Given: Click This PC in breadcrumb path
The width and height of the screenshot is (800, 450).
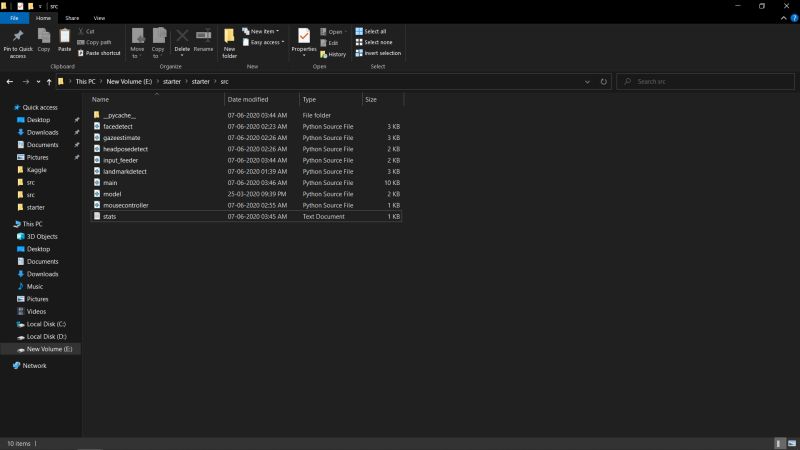Looking at the screenshot, I should pos(85,82).
